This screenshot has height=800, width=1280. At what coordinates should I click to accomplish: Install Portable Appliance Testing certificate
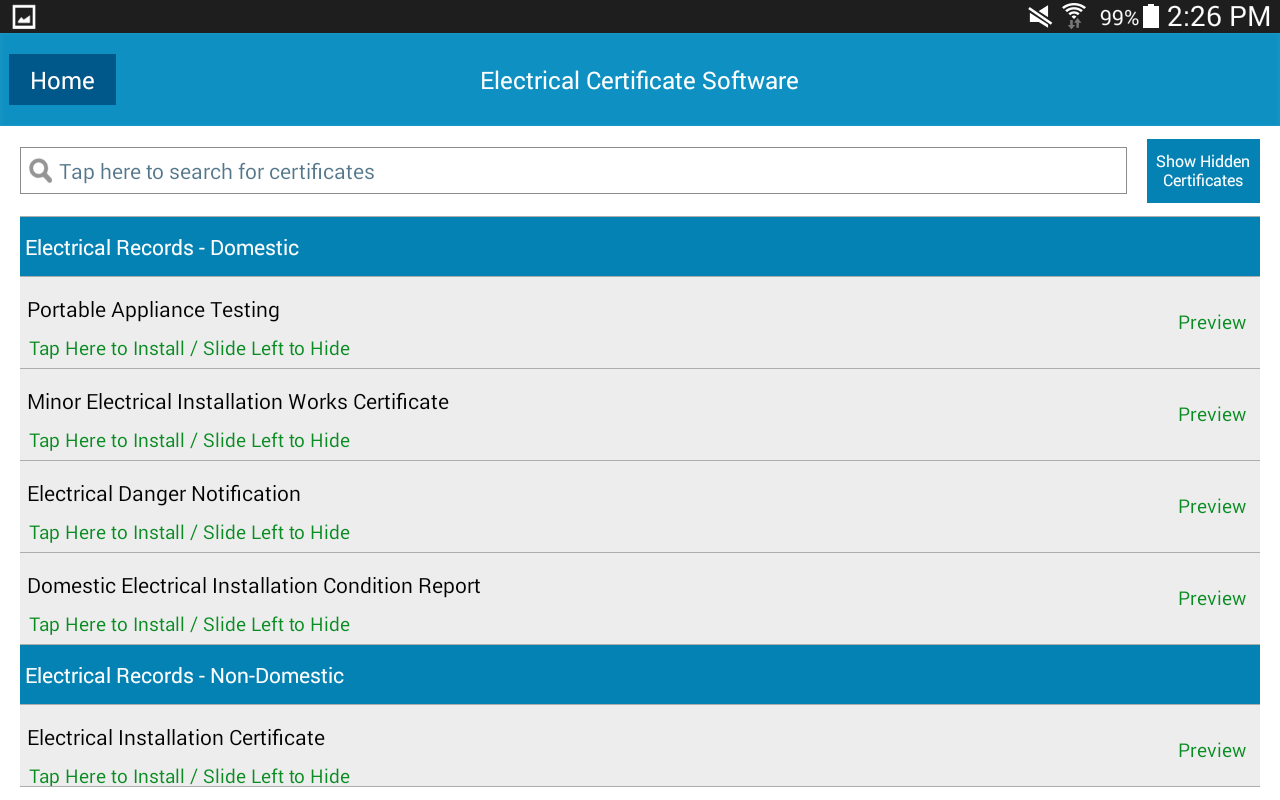[190, 349]
